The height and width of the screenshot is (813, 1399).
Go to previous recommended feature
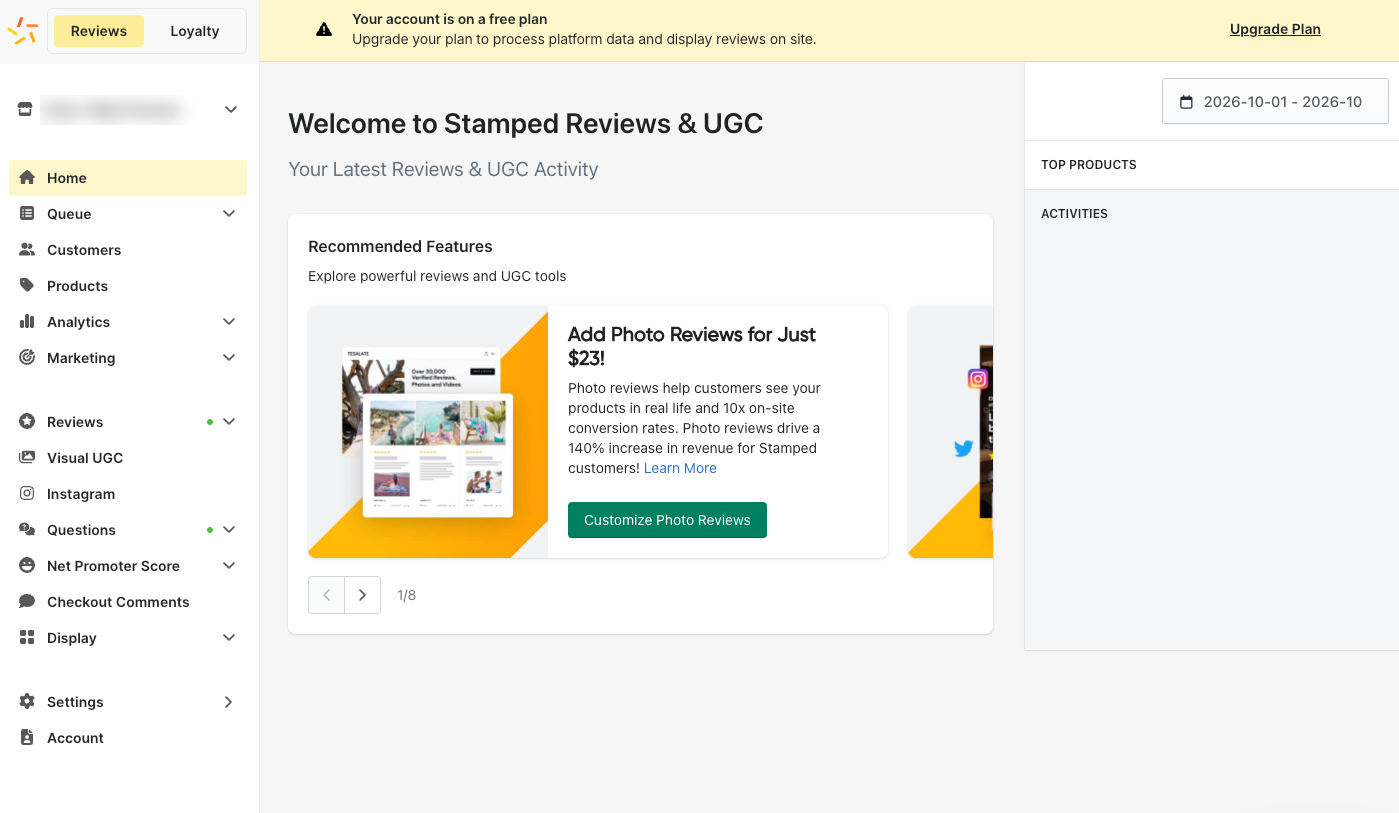coord(326,595)
